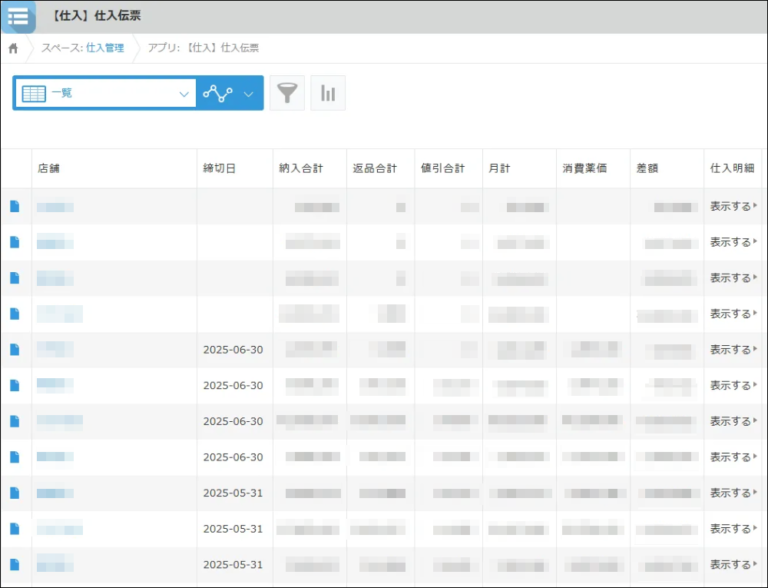Expand the 一覧 view dropdown

point(184,93)
